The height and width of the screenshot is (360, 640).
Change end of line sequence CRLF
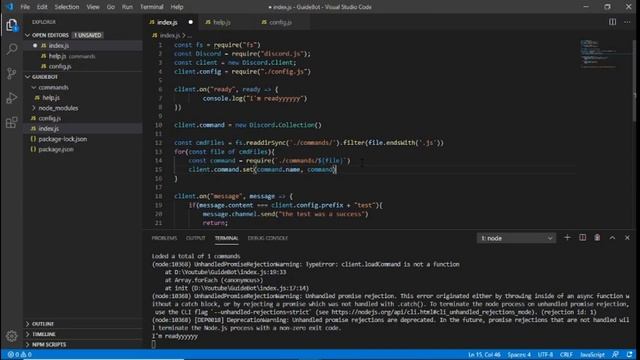[x=566, y=355]
